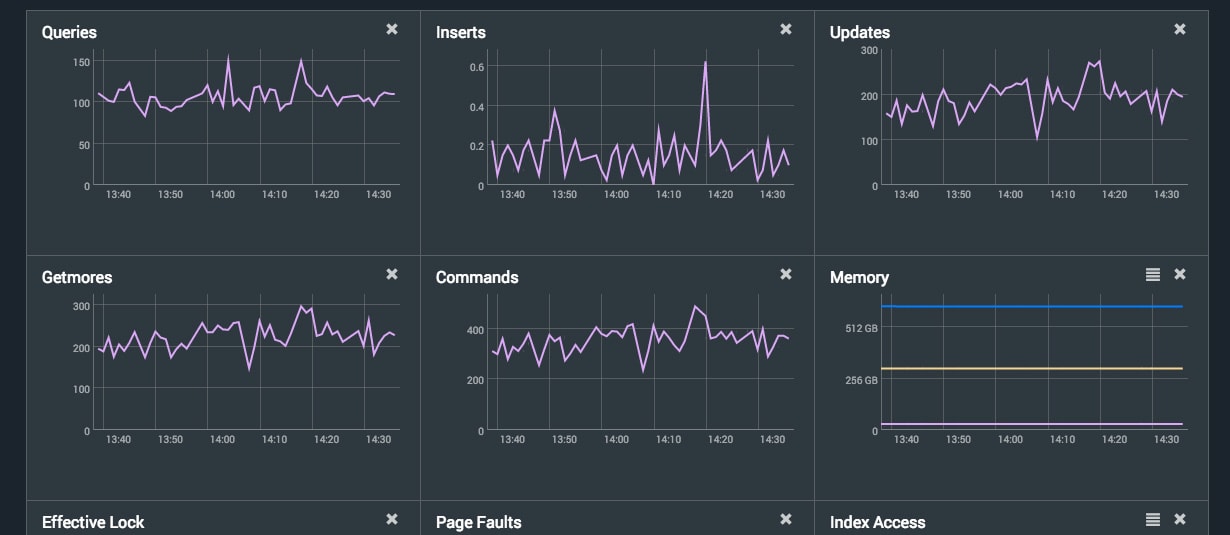This screenshot has height=535, width=1230.
Task: Close the Getmores chart panel
Action: (392, 274)
